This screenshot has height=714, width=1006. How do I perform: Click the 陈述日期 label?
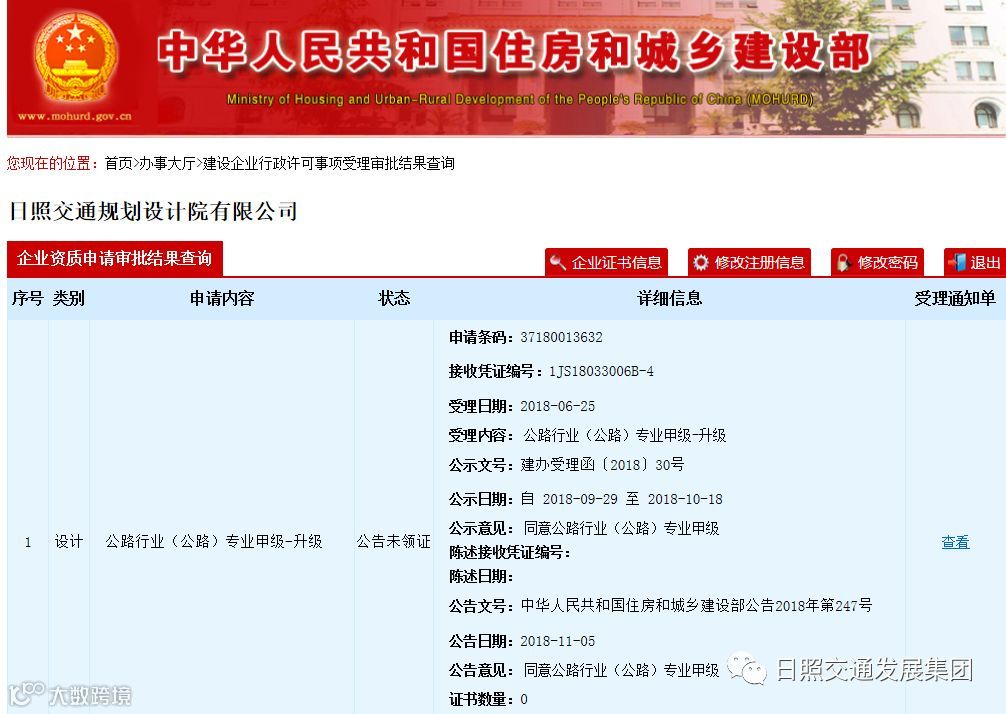pyautogui.click(x=481, y=577)
